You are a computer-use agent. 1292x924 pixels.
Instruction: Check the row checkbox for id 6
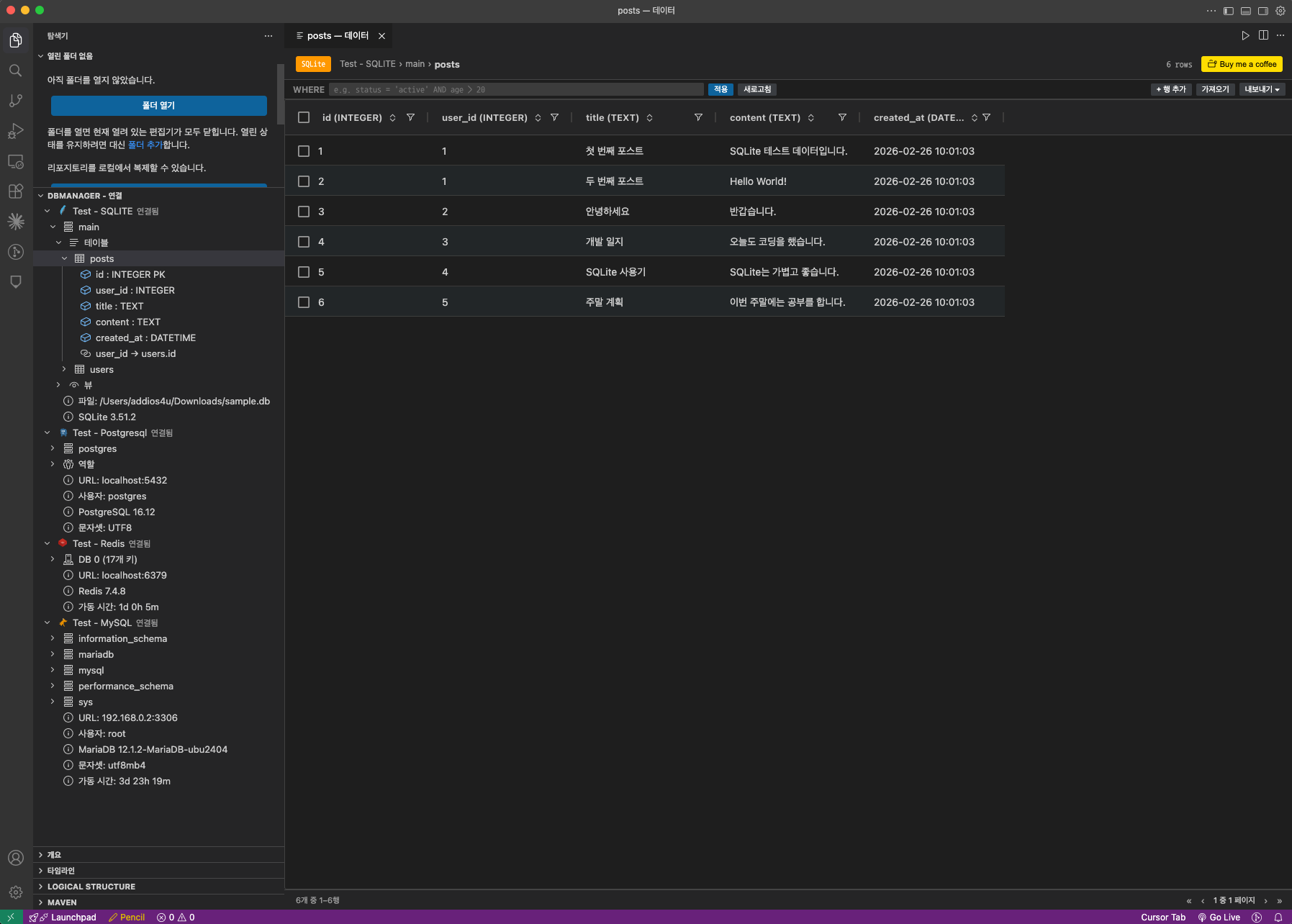pyautogui.click(x=303, y=302)
